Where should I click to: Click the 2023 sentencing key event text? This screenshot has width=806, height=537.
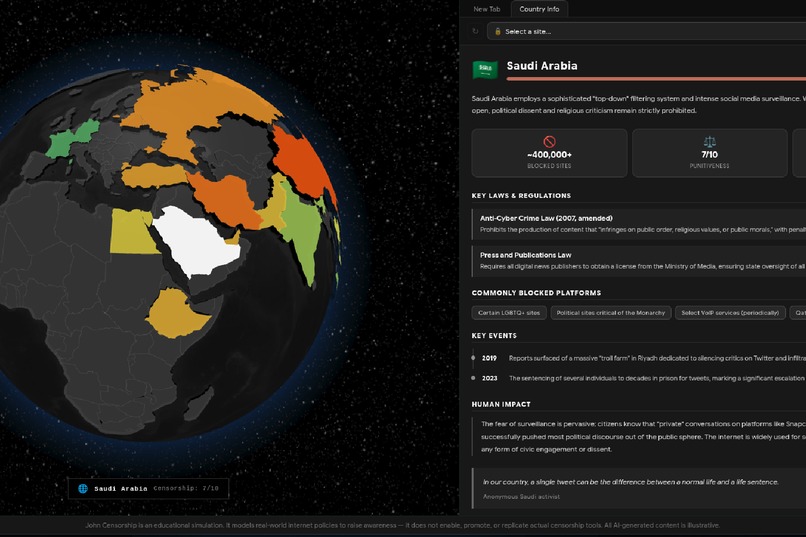[x=657, y=378]
